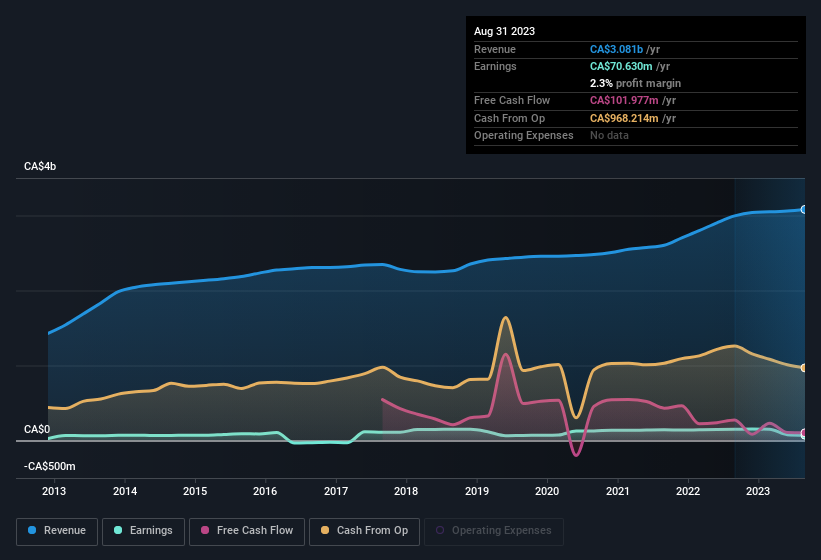This screenshot has width=821, height=560.
Task: Click the Free Cash Flow row label in tooltip
Action: point(512,100)
